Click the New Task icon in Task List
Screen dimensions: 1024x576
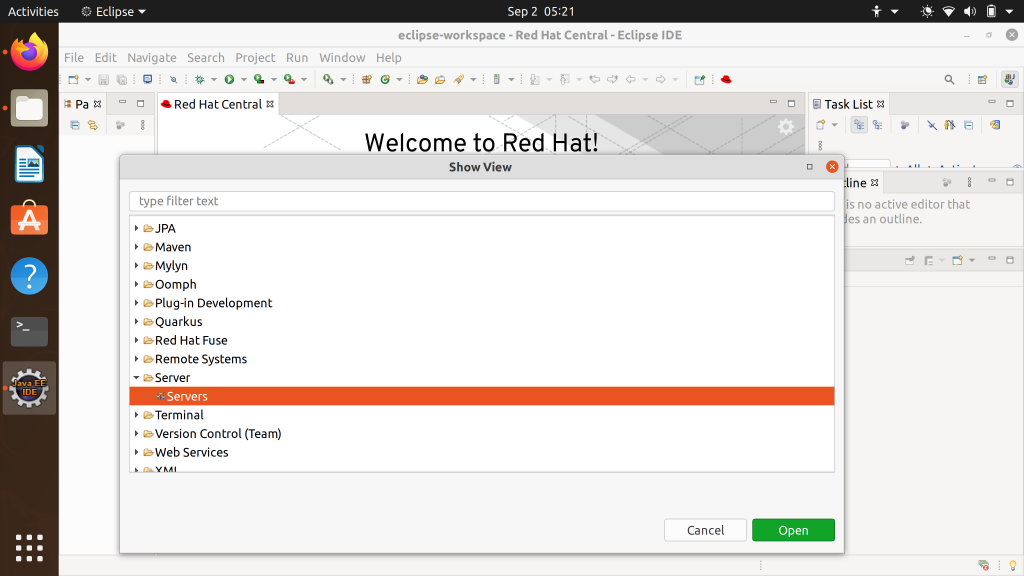(x=821, y=125)
